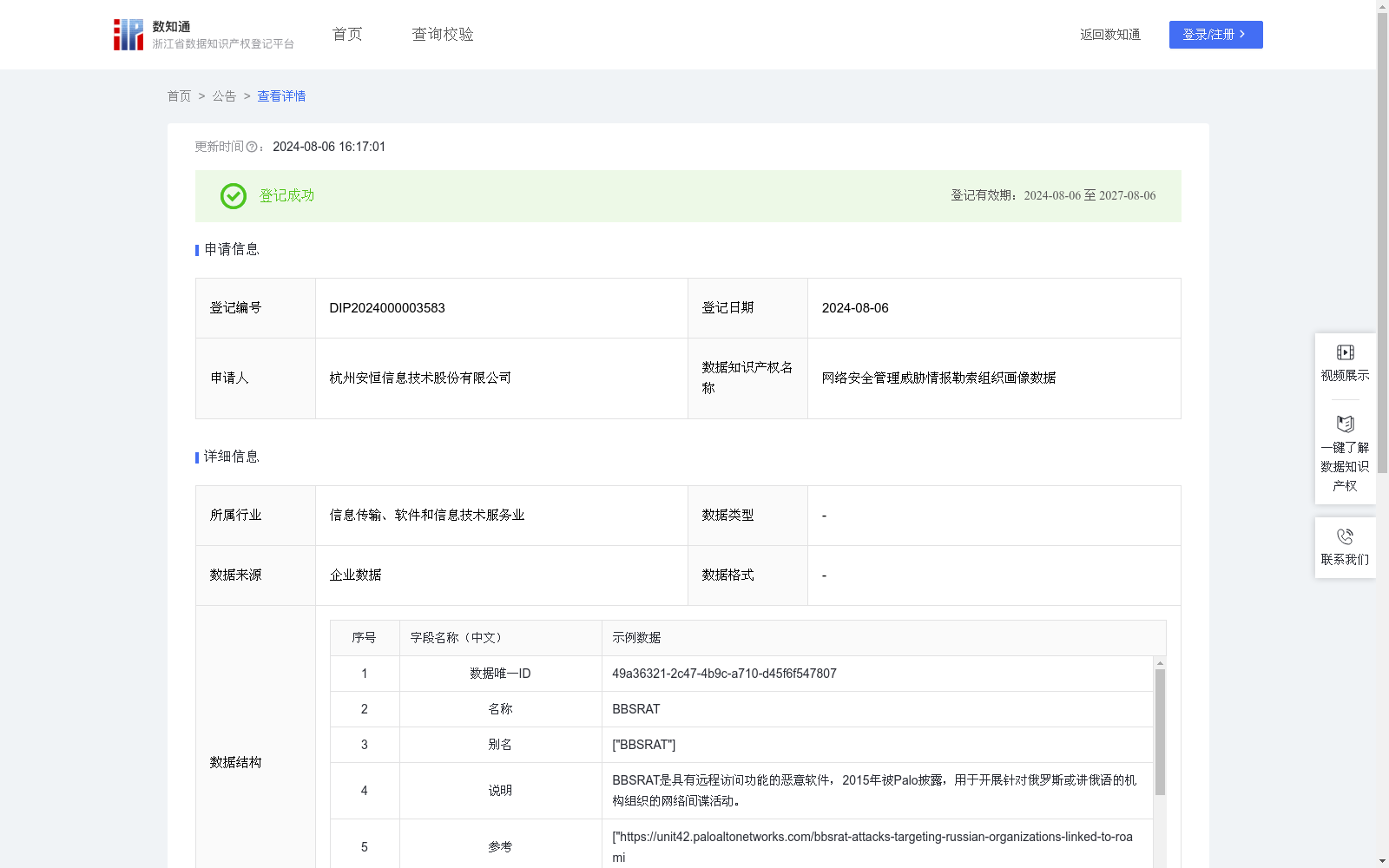Select the 企业数据 source value
Image resolution: width=1389 pixels, height=868 pixels.
(x=355, y=575)
